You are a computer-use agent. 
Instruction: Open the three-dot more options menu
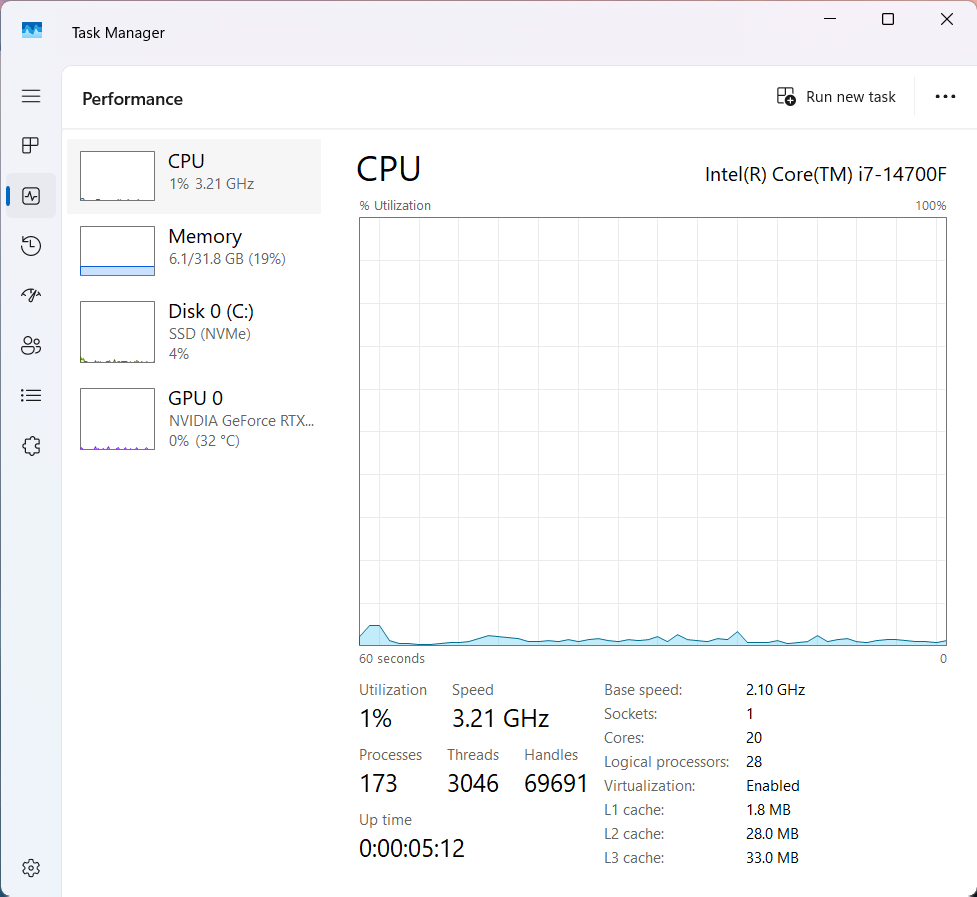[945, 97]
